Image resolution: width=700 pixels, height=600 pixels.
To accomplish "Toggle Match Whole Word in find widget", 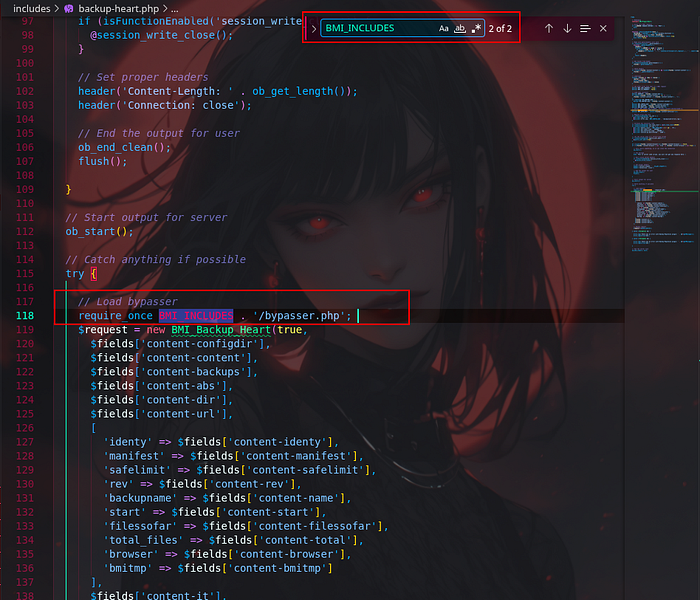I will (460, 29).
